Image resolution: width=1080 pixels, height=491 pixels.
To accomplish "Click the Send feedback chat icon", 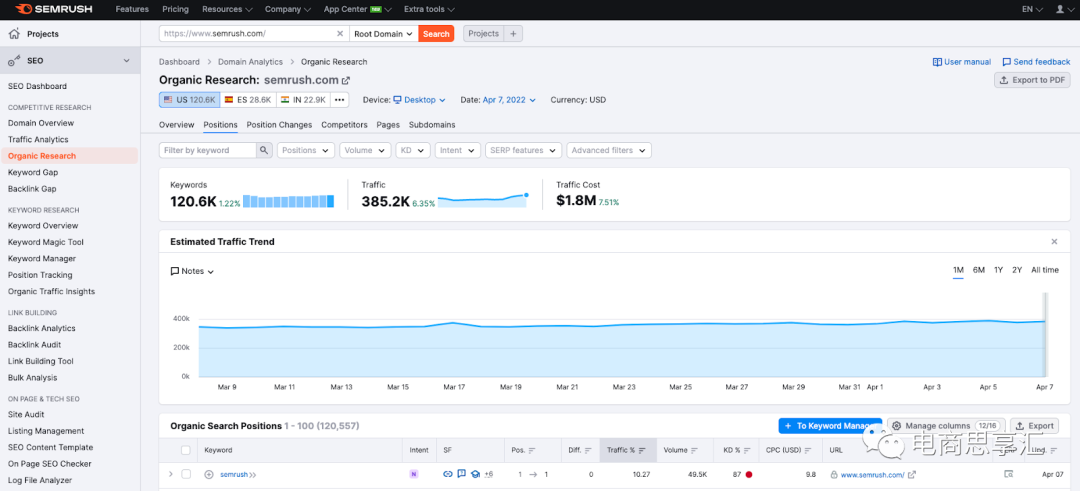I will (x=1006, y=62).
